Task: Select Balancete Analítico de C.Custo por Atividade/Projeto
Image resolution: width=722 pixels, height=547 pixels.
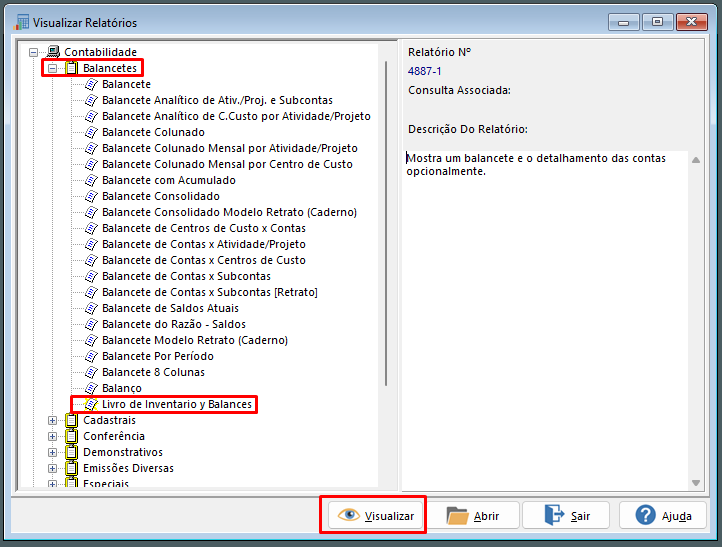Action: point(236,116)
